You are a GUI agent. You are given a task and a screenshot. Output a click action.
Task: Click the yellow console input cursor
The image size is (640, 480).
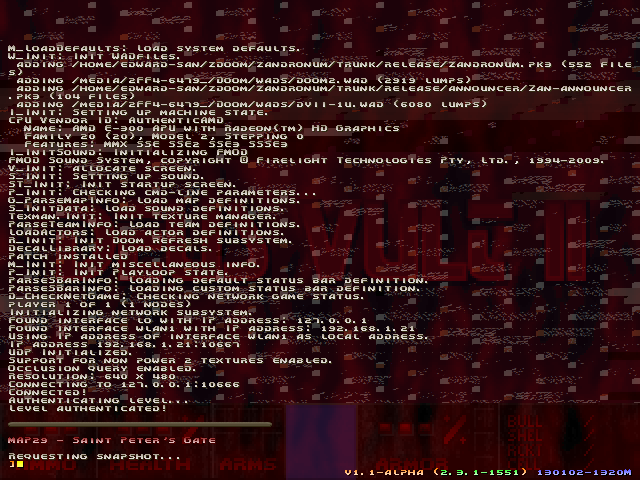20,464
